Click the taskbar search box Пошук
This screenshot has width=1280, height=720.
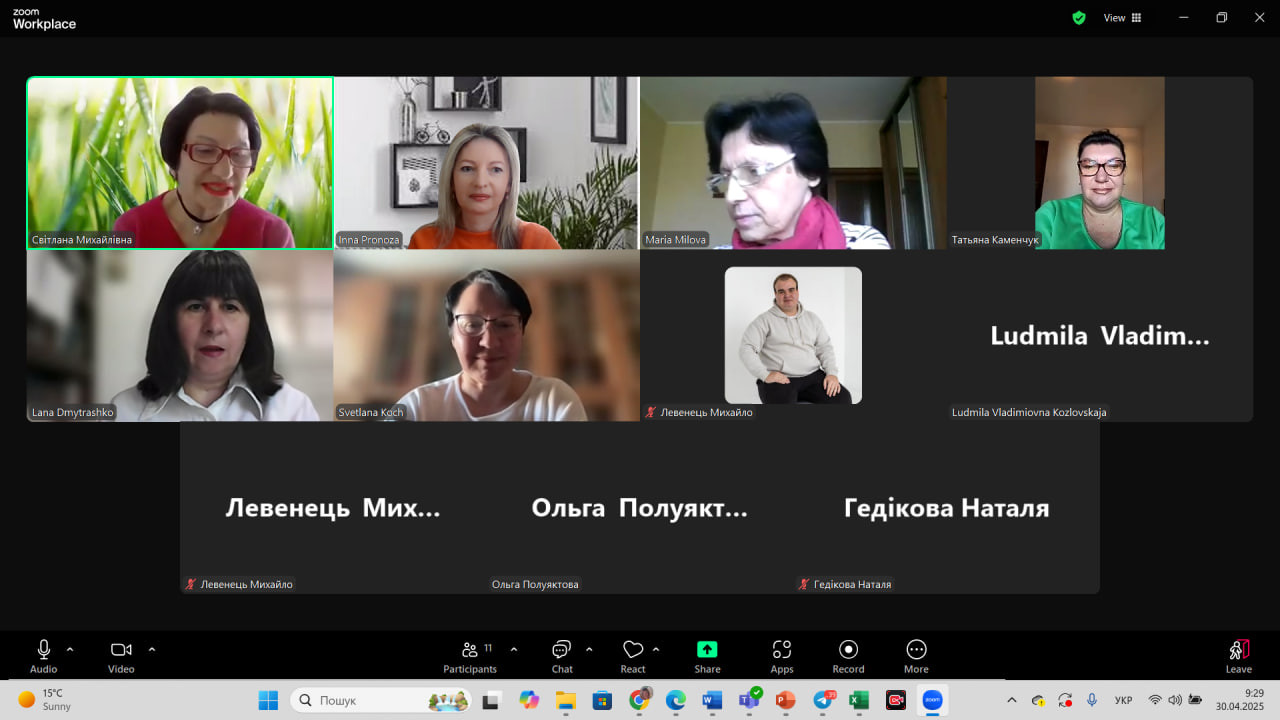[x=381, y=700]
